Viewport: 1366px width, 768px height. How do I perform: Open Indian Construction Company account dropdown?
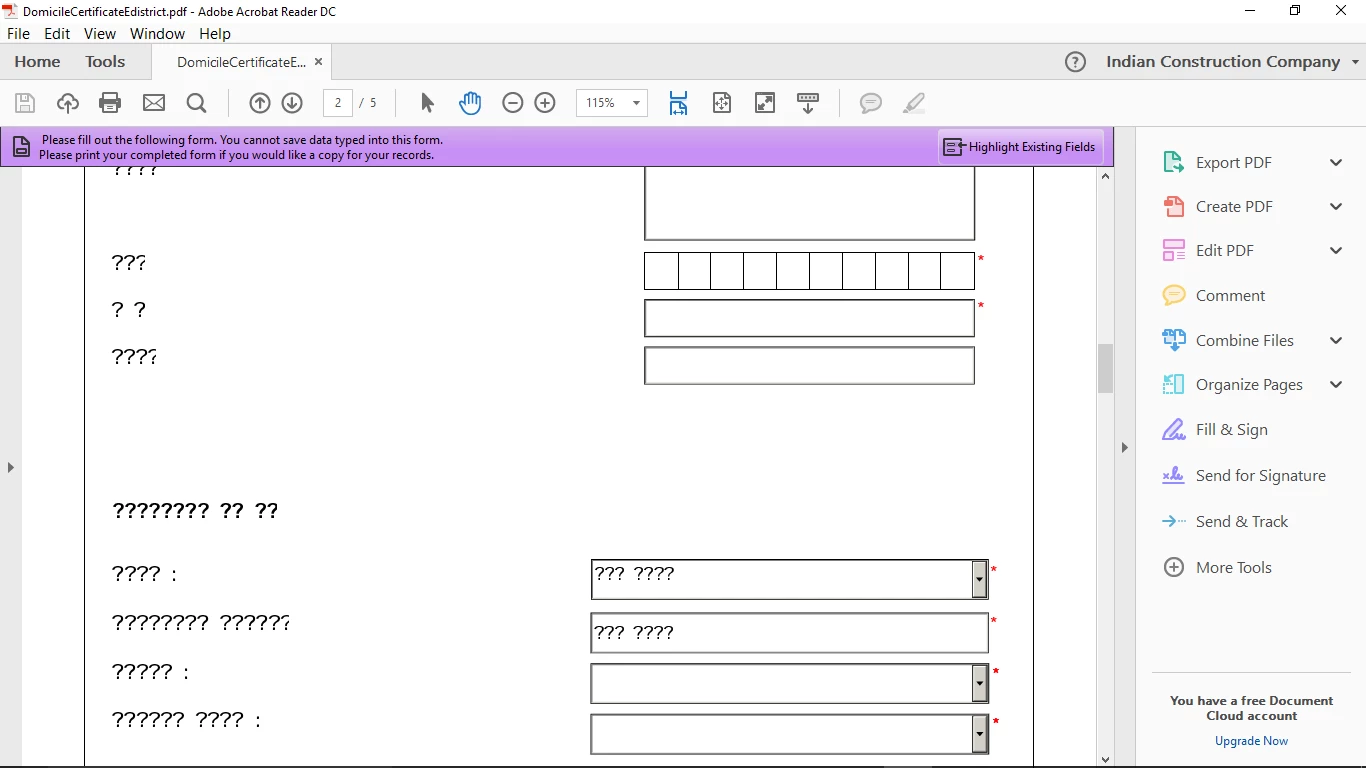(x=1232, y=62)
